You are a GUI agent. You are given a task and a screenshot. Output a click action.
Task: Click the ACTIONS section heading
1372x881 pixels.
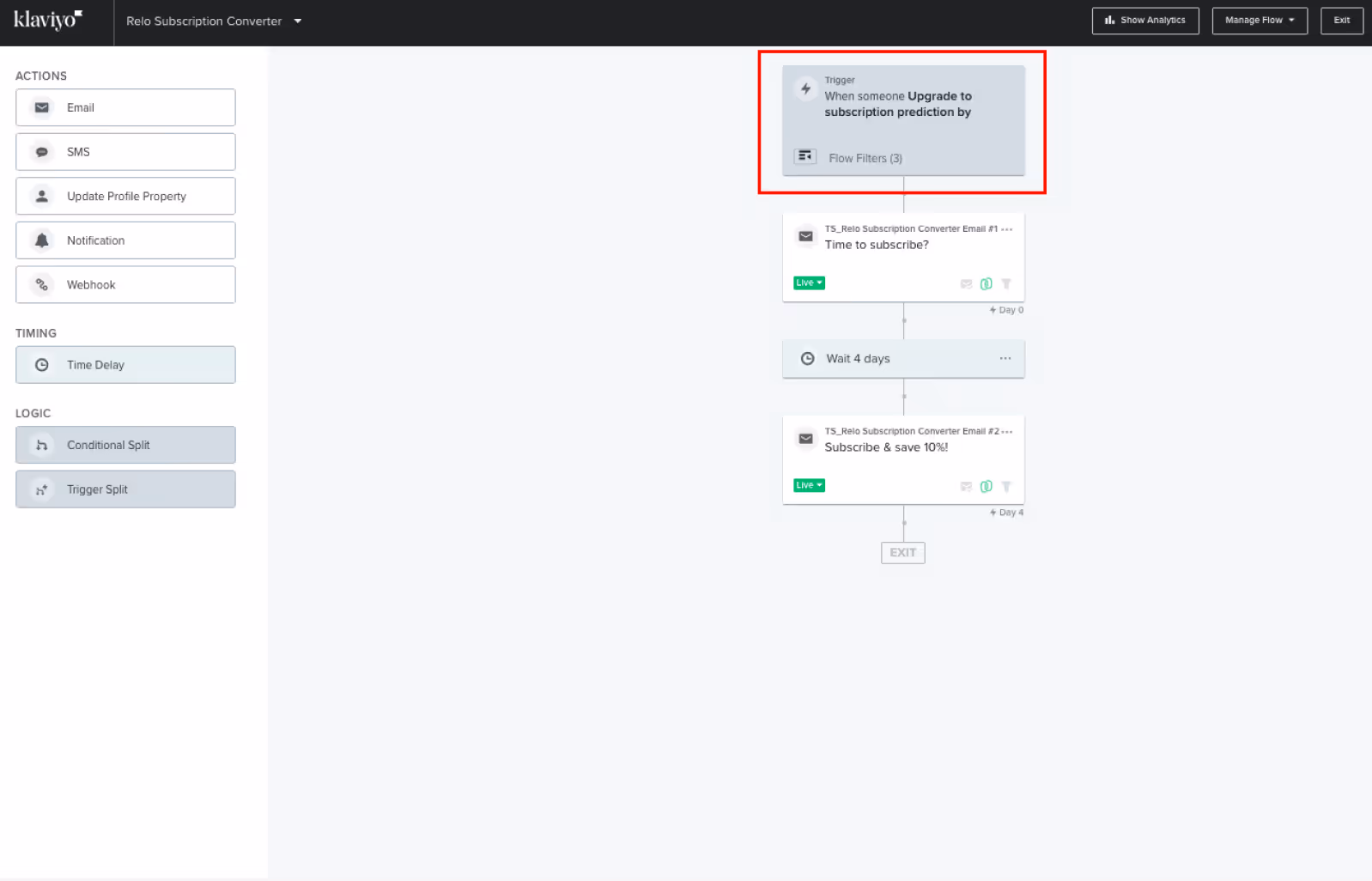click(x=41, y=76)
